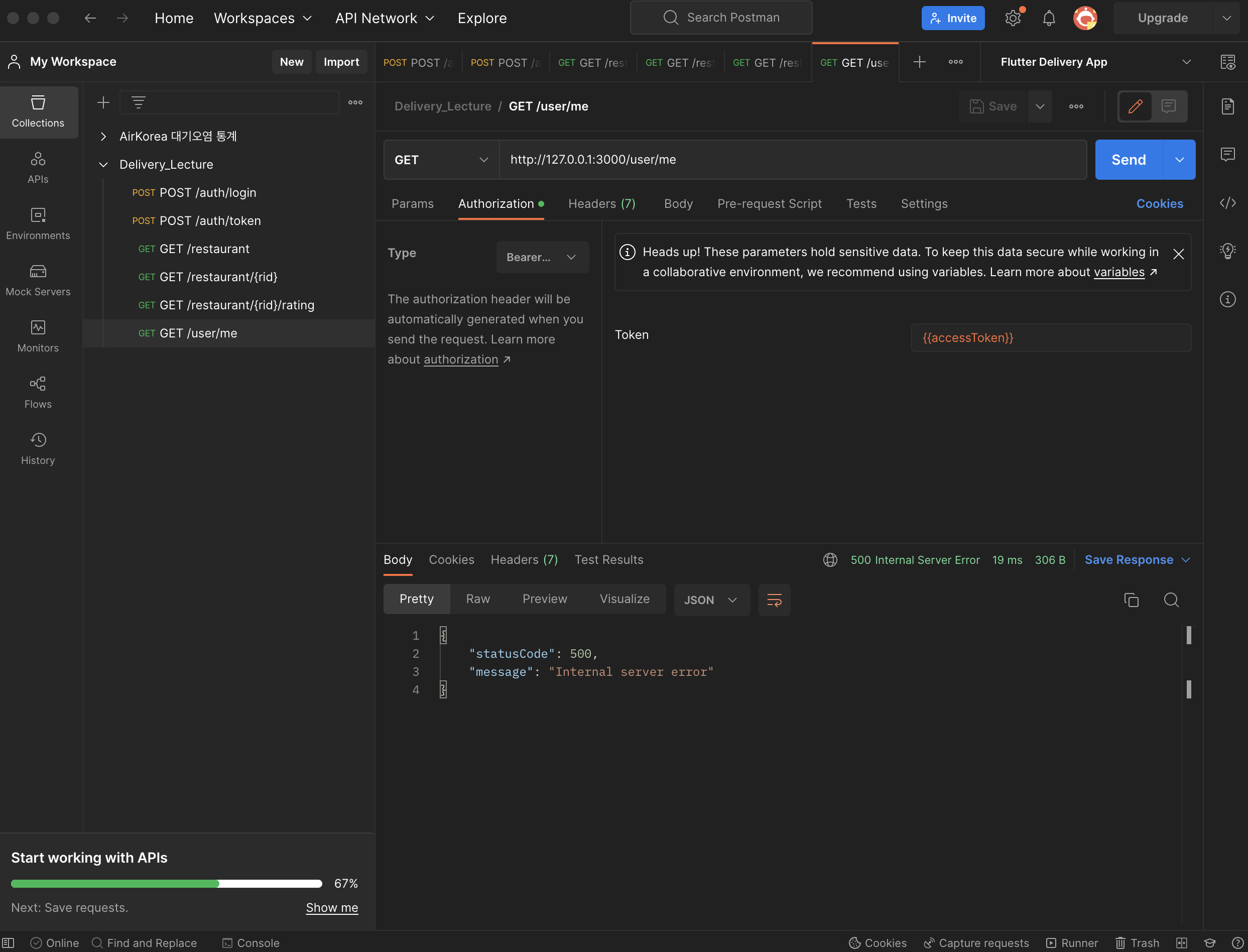Image resolution: width=1248 pixels, height=952 pixels.
Task: Switch to the Params tab
Action: [413, 203]
